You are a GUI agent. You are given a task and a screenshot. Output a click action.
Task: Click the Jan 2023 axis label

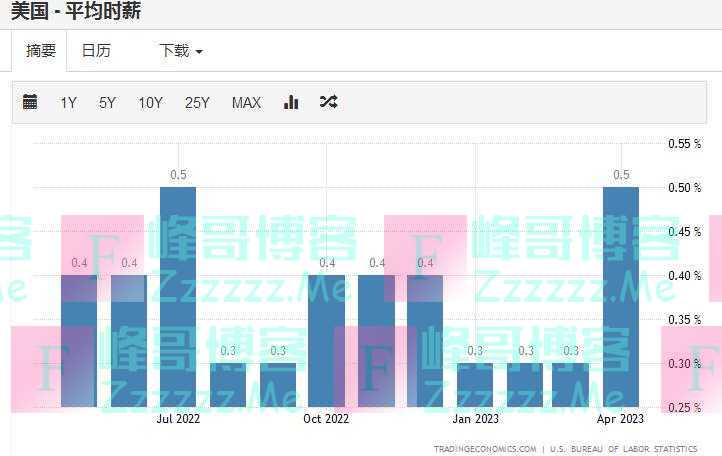click(x=476, y=419)
